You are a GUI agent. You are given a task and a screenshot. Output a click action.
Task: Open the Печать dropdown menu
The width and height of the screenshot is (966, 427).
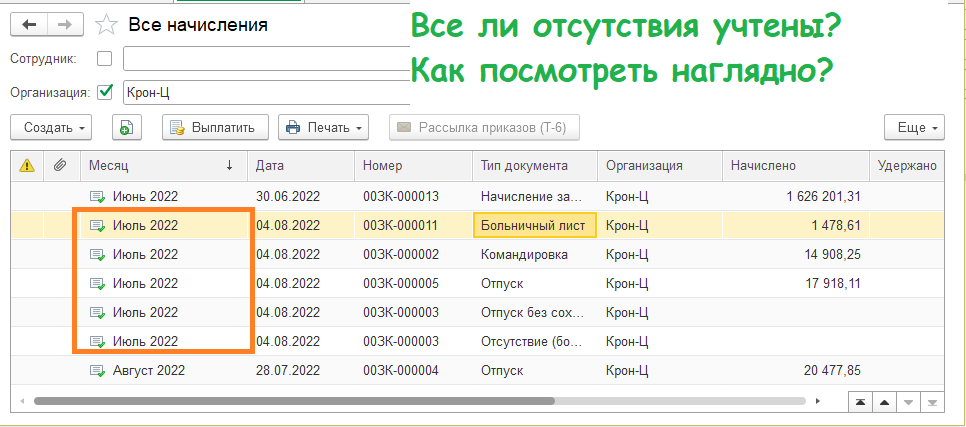coord(323,128)
